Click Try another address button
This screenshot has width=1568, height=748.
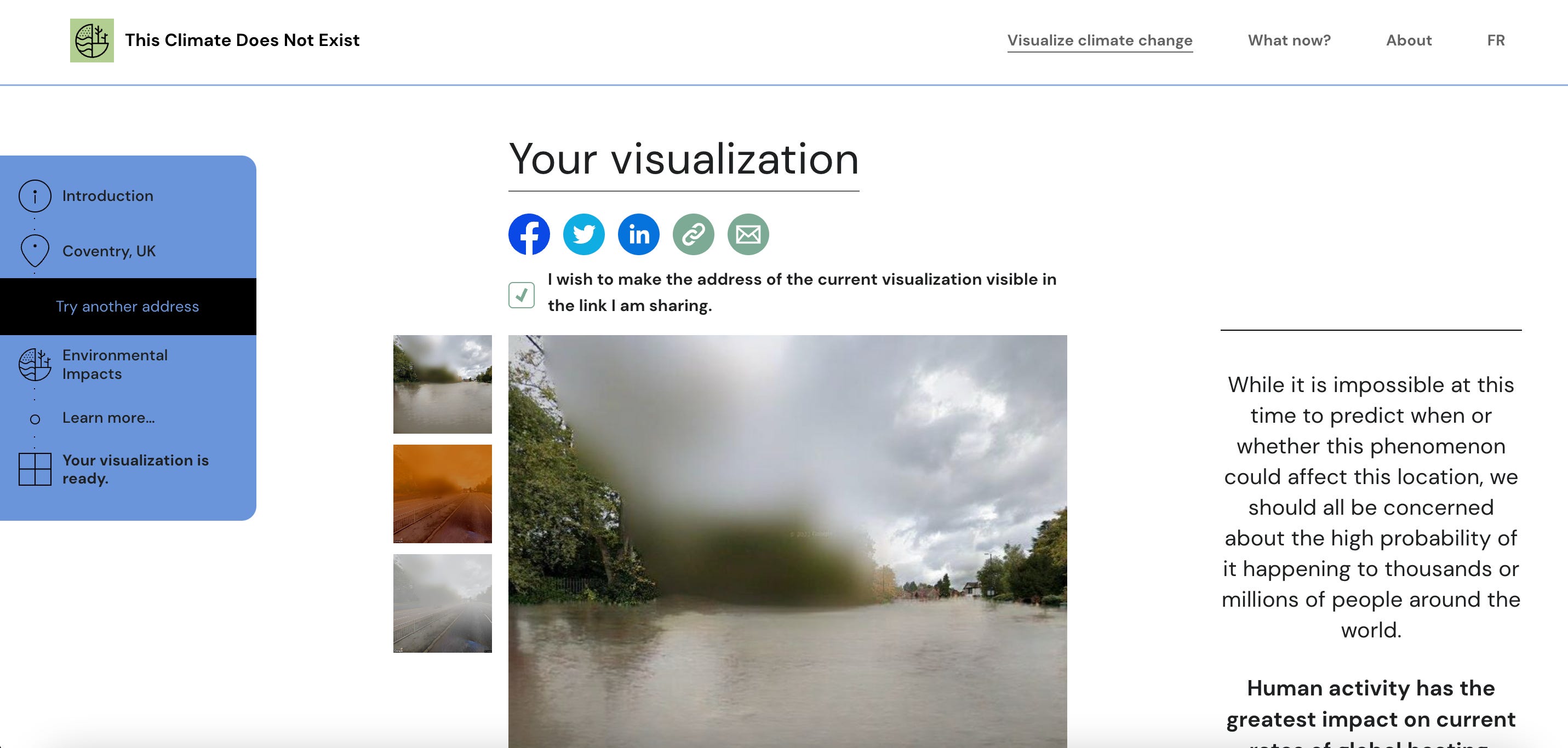(127, 306)
